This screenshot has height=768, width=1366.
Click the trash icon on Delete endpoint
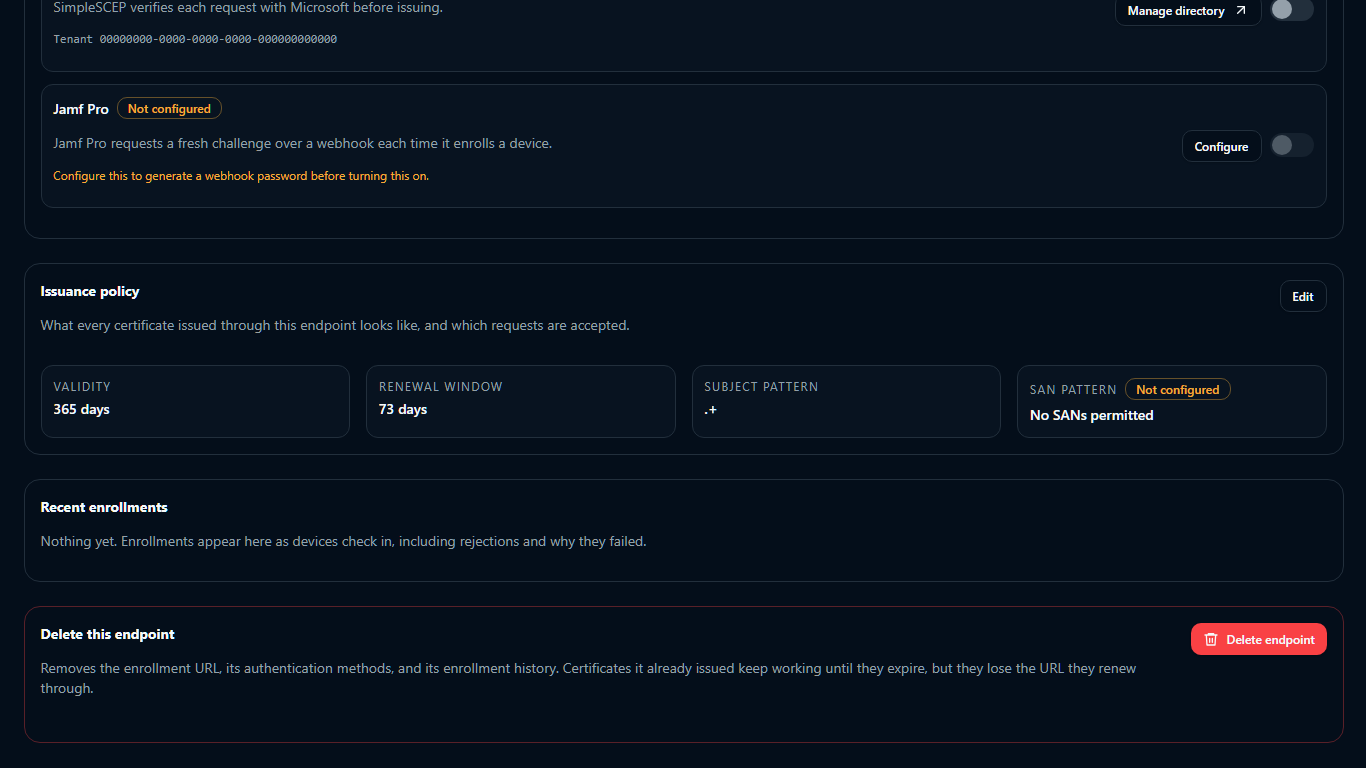coord(1211,640)
